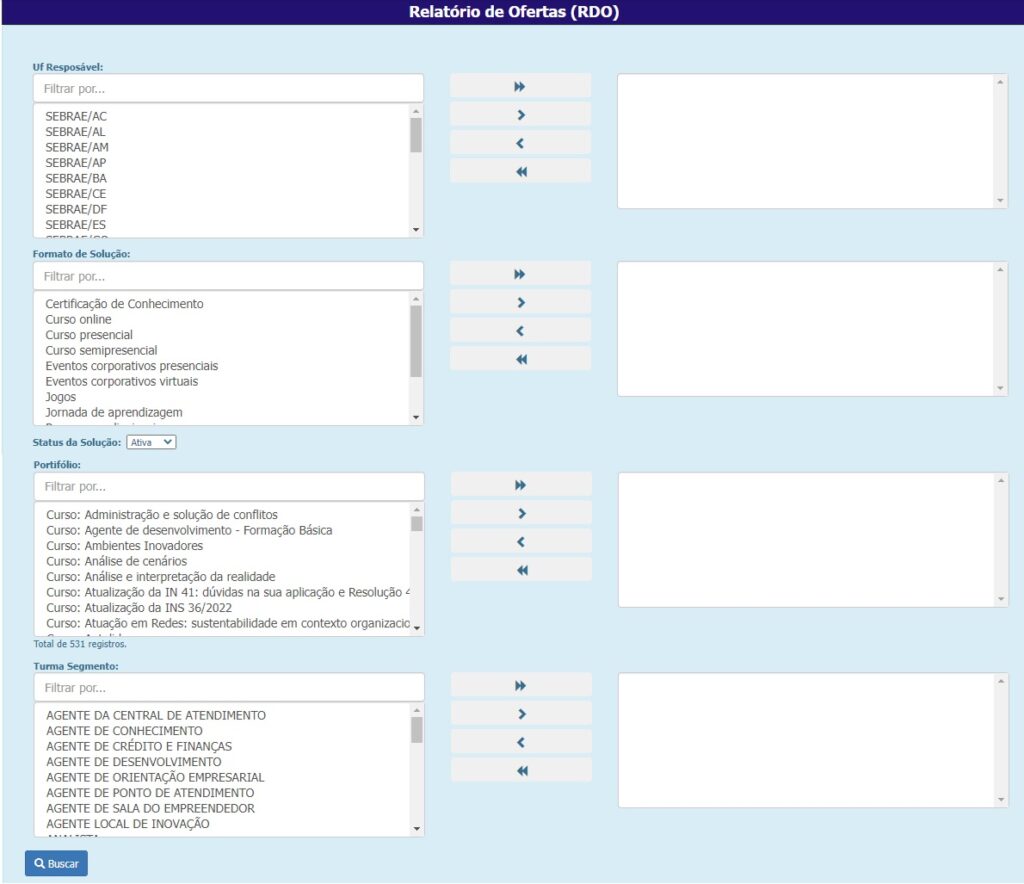Remove all selected Uf Resposável items
Screen dimensions: 1024x884
click(520, 172)
